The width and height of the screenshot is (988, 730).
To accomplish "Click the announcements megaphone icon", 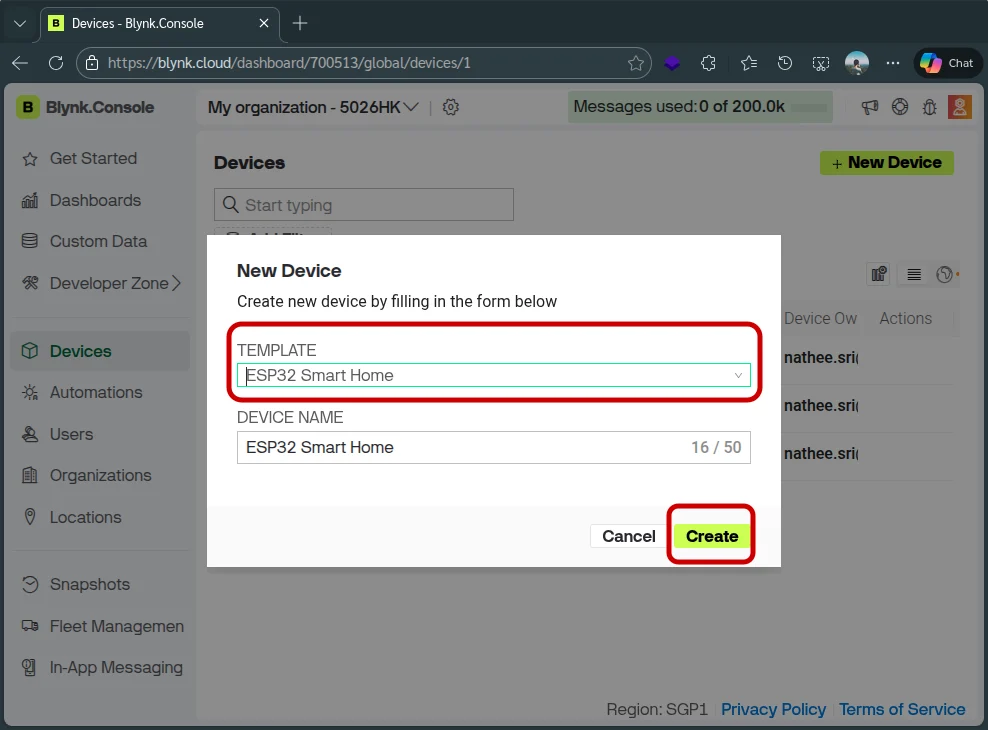I will [x=870, y=107].
